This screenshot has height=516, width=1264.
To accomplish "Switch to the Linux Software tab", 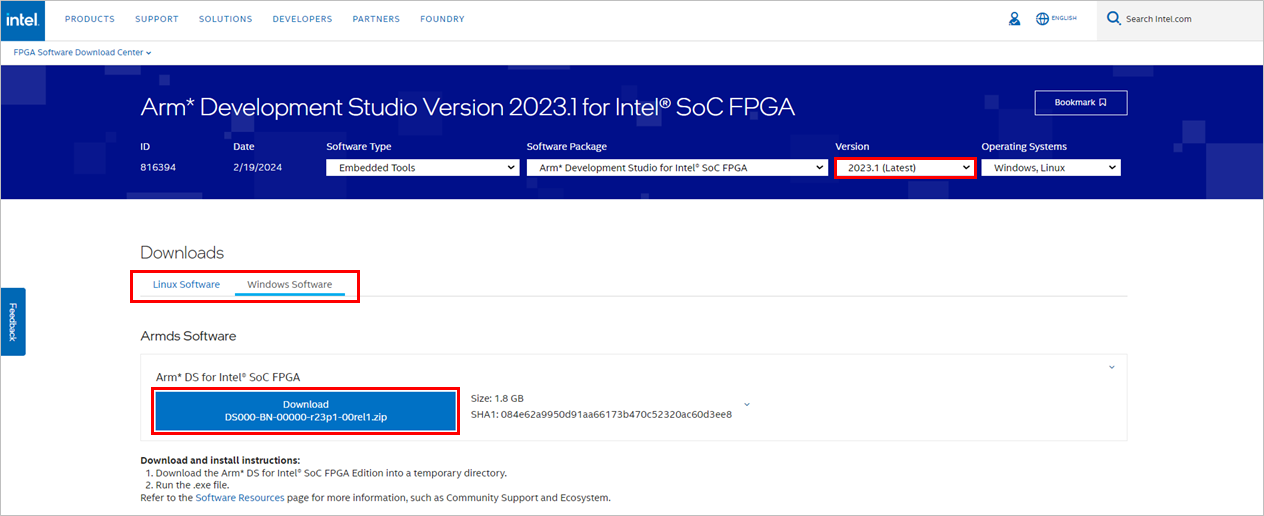I will pos(186,285).
